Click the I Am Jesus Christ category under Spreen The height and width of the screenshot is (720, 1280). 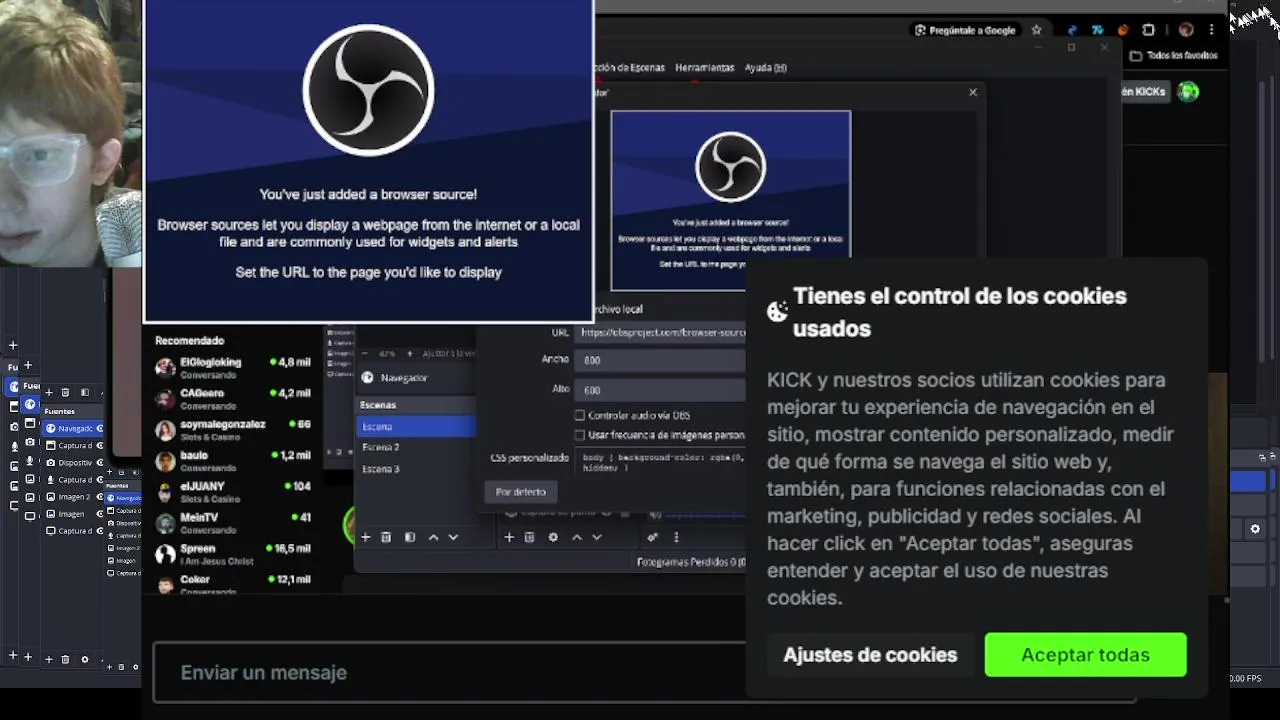coord(217,561)
